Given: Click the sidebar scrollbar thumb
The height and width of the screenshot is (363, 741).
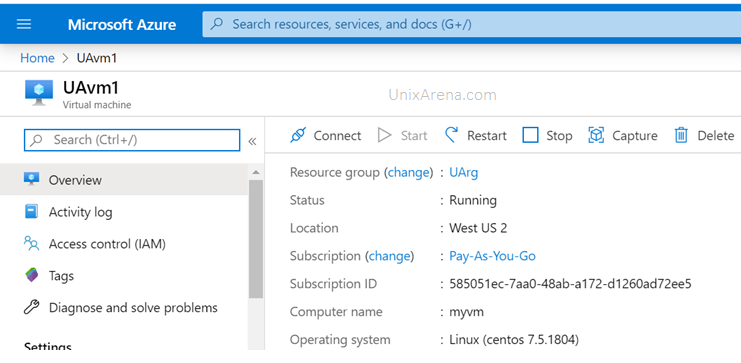Looking at the screenshot, I should 256,239.
